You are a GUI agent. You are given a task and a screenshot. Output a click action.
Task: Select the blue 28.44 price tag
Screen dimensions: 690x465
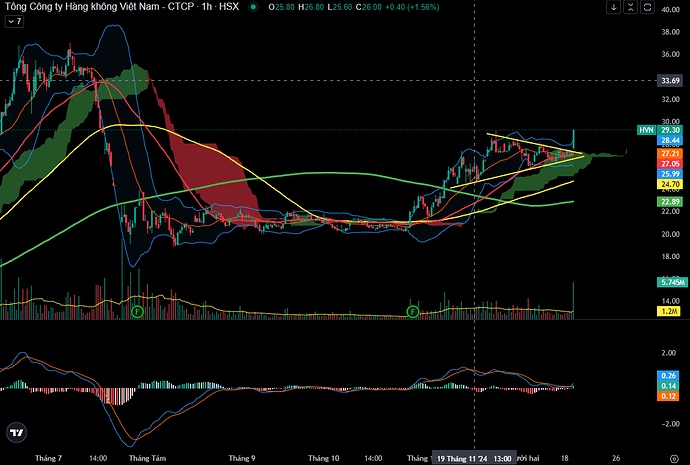[670, 140]
